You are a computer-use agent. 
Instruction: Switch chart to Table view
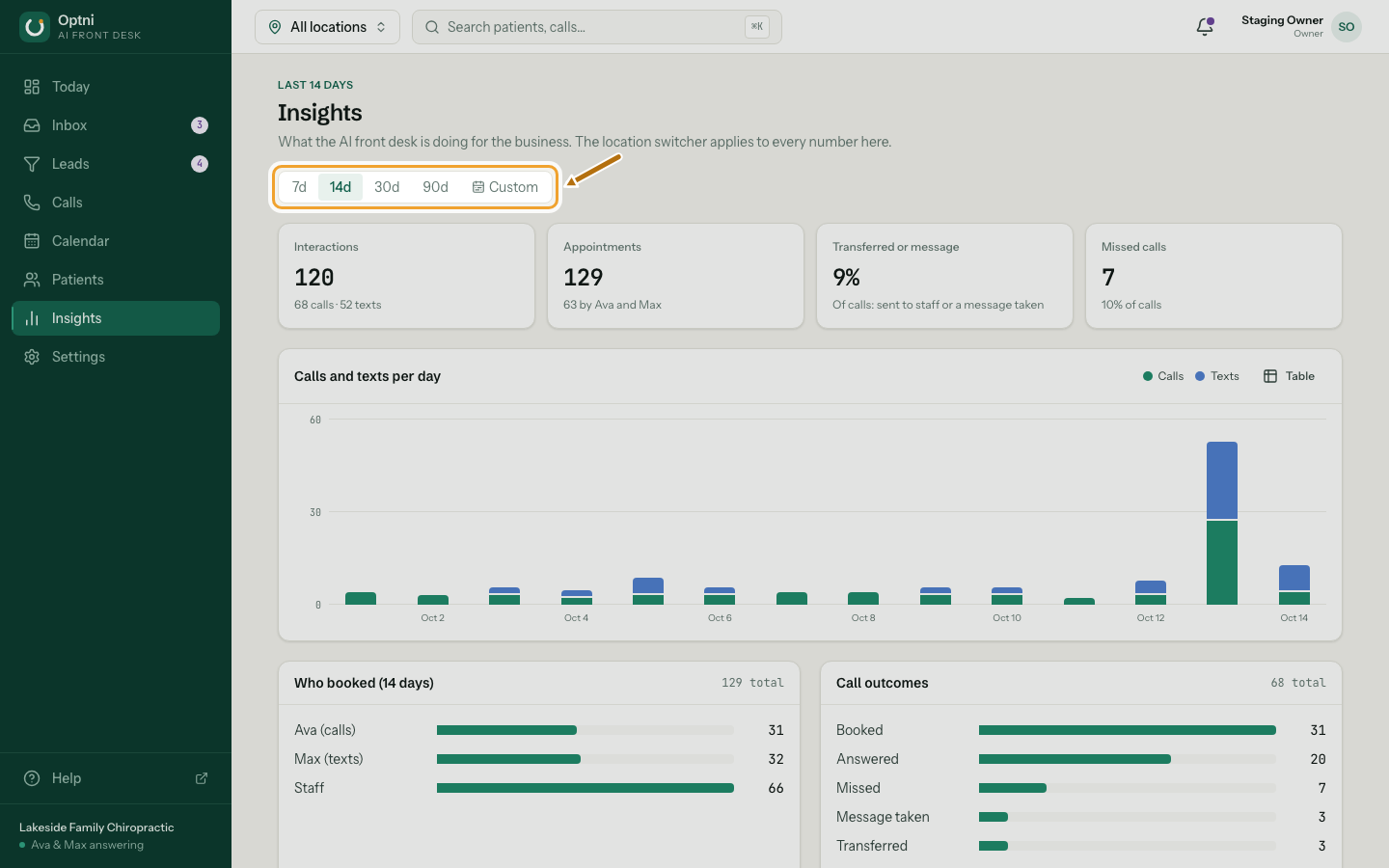(1290, 376)
